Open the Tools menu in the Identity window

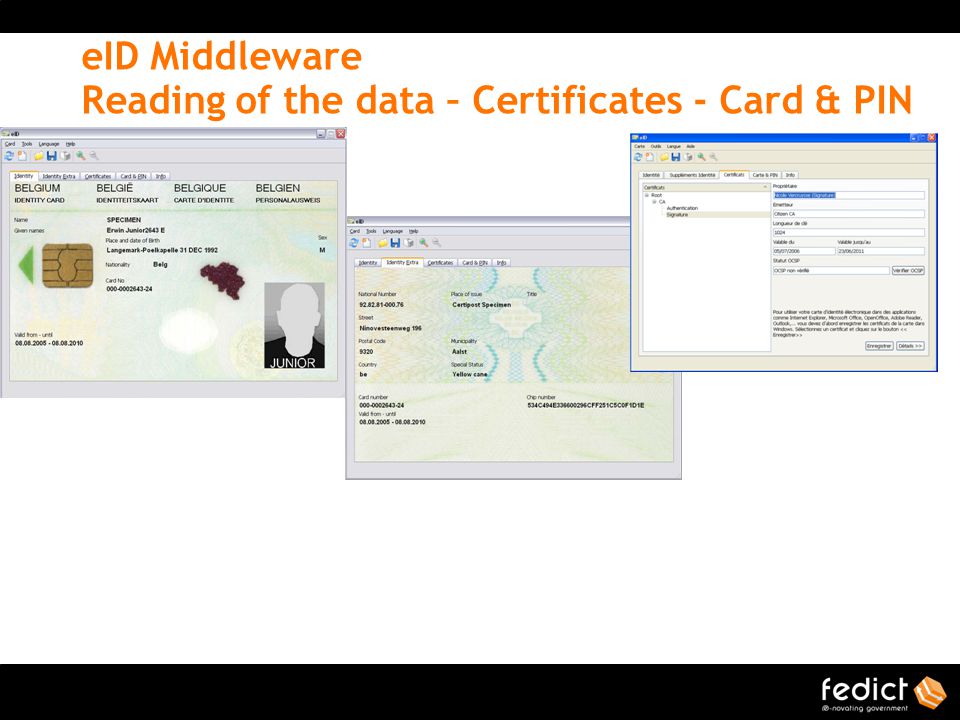point(27,144)
